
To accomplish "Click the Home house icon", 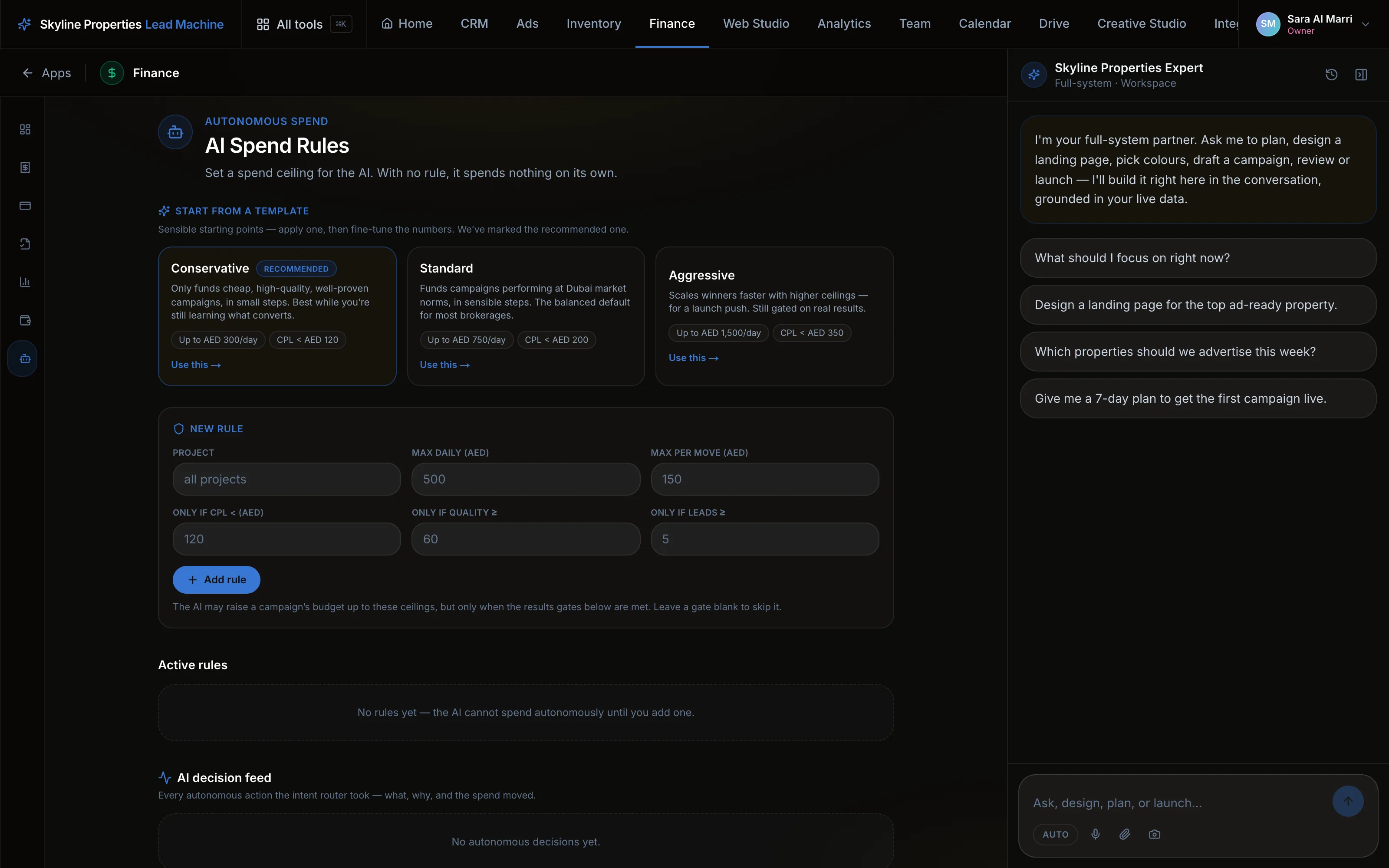I will [388, 23].
